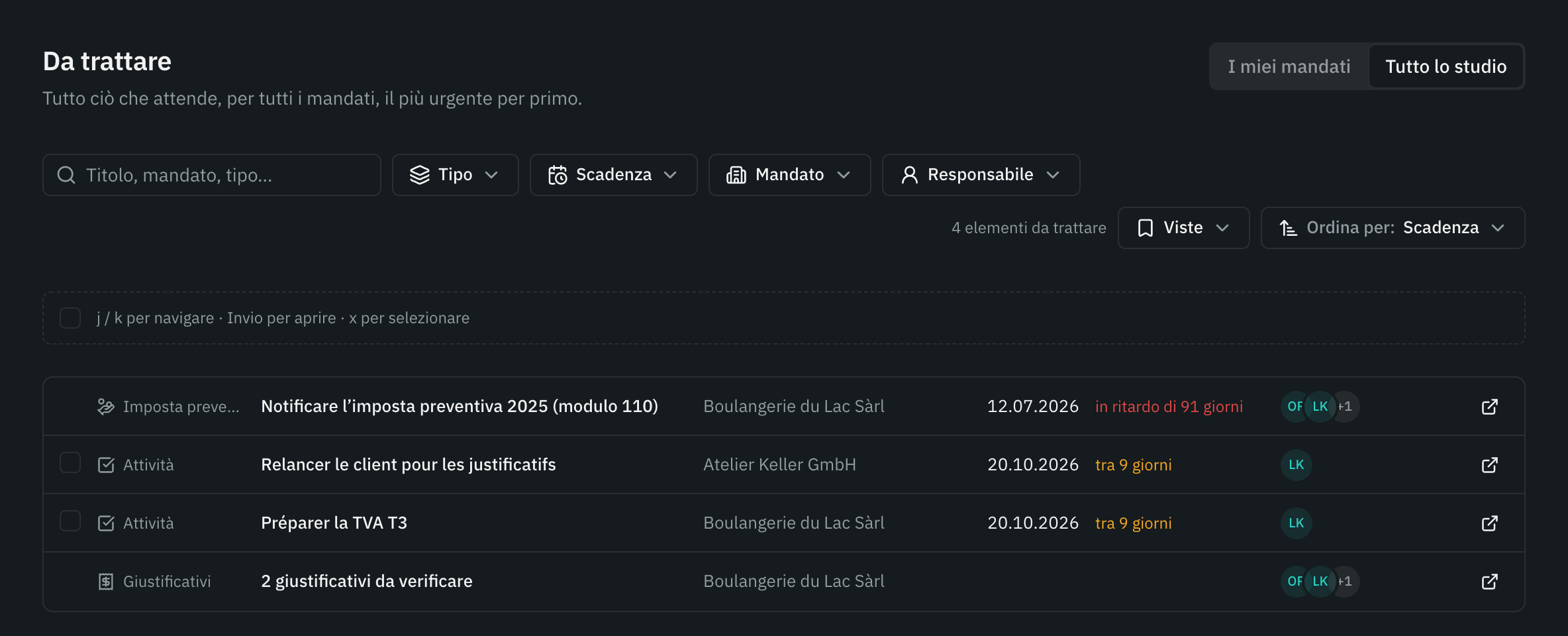Open the Responsabile filter dropdown
Image resolution: width=1568 pixels, height=636 pixels.
tap(981, 175)
